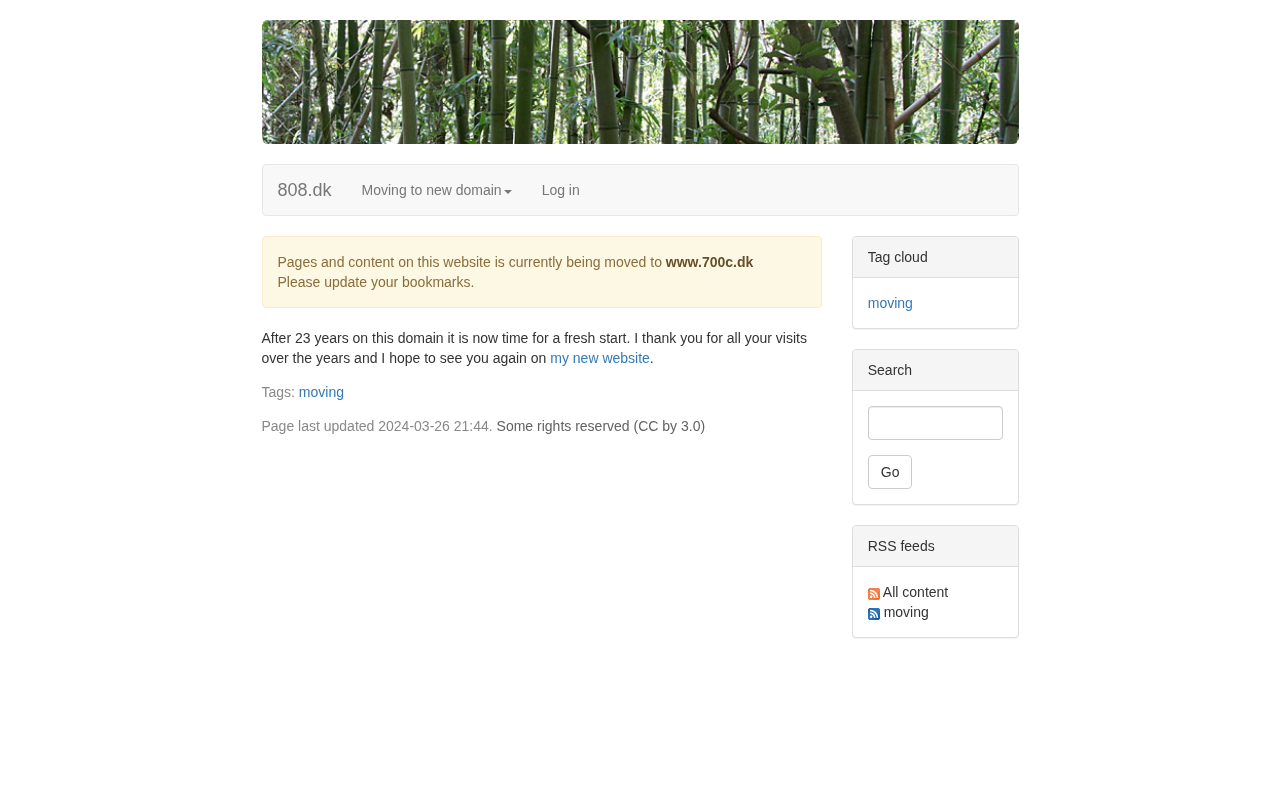Click the Search panel heading
1280x800 pixels.
pos(889,370)
